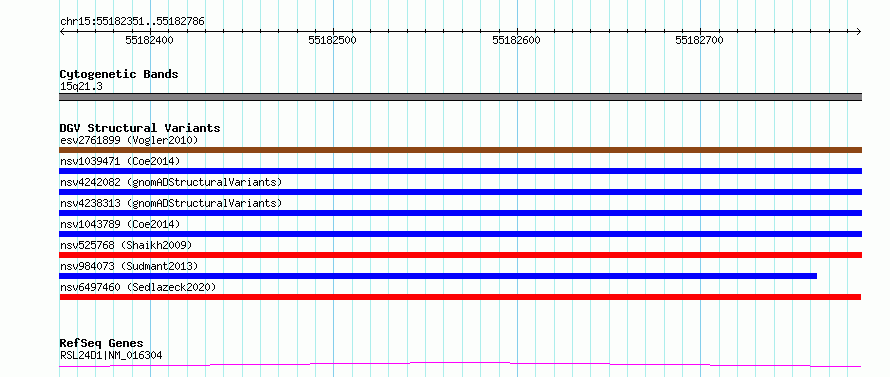This screenshot has width=890, height=377.
Task: Click the blue nsv4242082 variant bar
Action: [x=460, y=192]
